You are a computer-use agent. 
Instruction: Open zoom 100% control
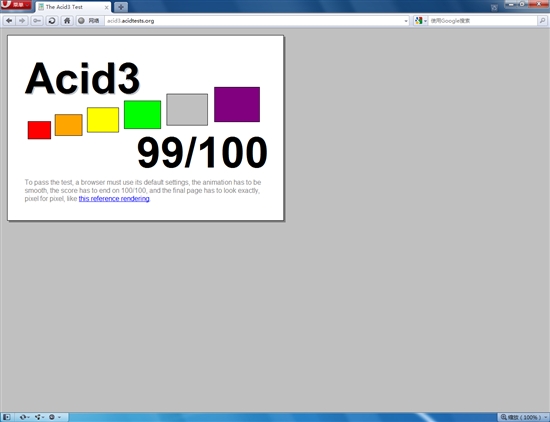(522, 417)
